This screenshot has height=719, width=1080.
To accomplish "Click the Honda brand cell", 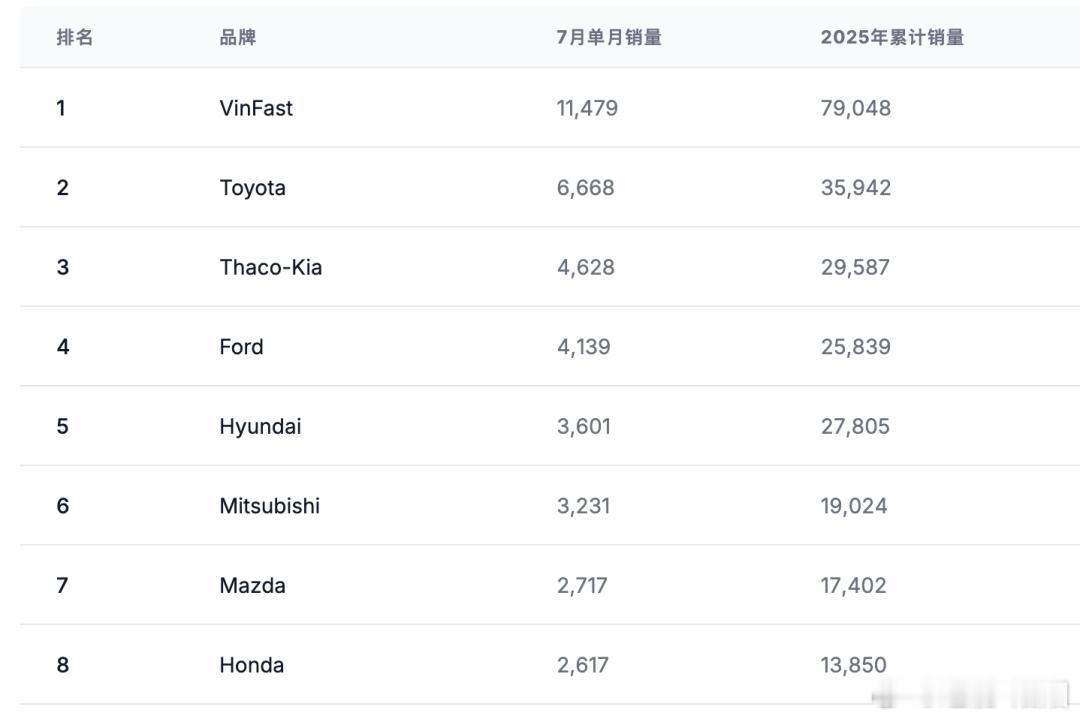I will pos(252,665).
